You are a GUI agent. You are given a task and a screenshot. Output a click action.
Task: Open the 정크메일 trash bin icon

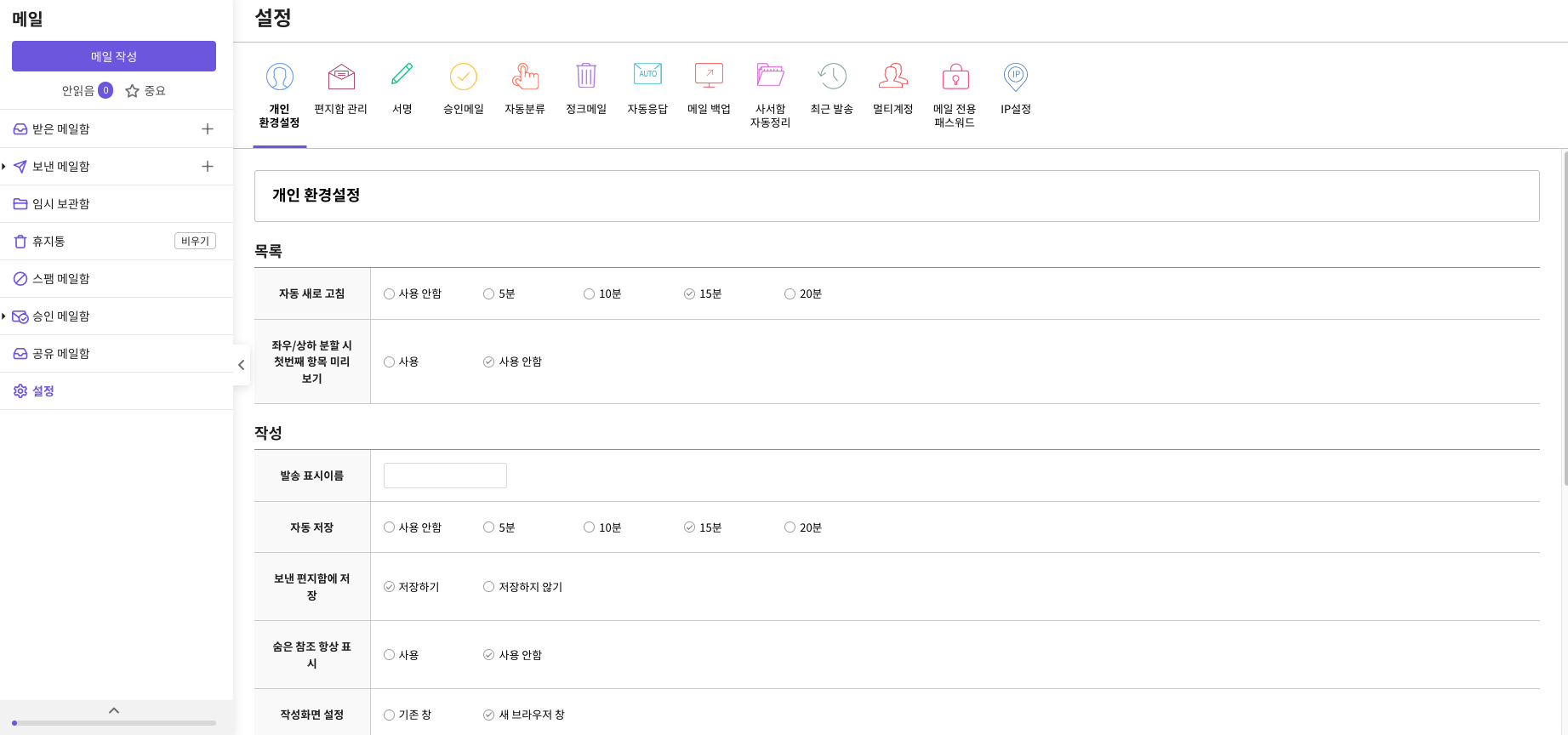click(586, 77)
